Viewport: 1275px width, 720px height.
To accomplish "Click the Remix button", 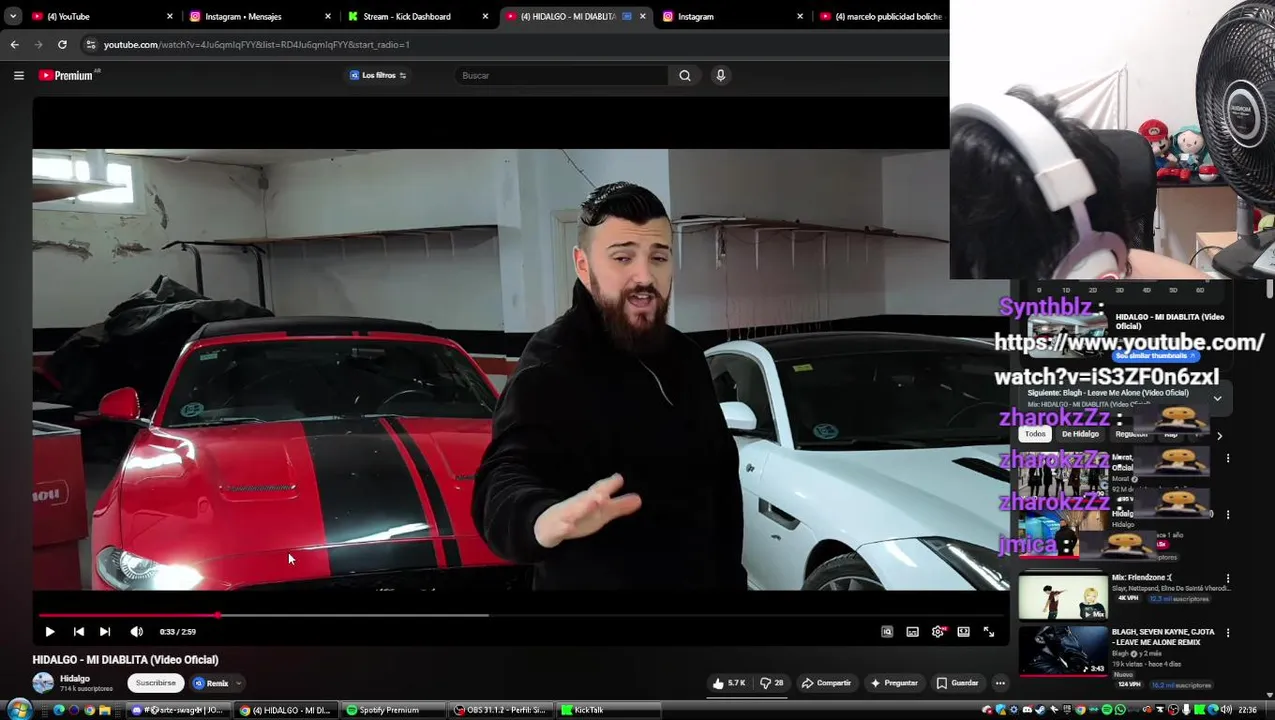I will (211, 683).
